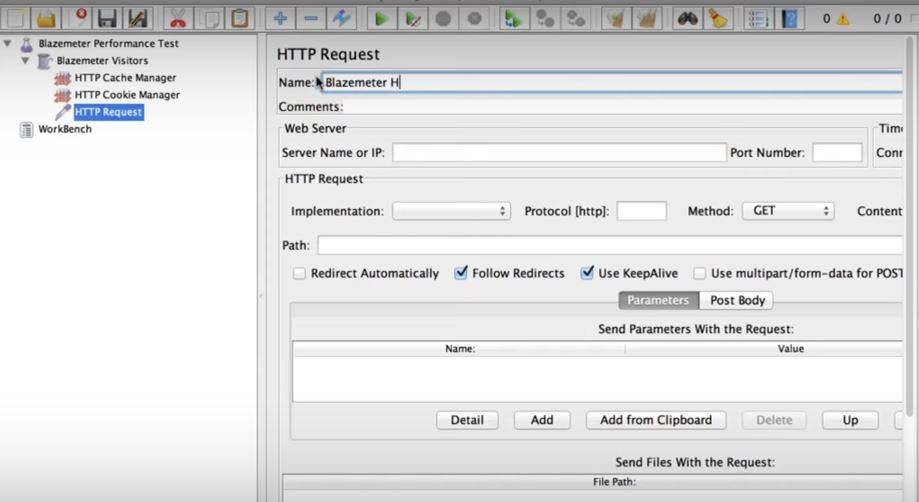Collapse Blazemeter Visitors thread group node
Viewport: 919px width, 502px height.
[25, 60]
